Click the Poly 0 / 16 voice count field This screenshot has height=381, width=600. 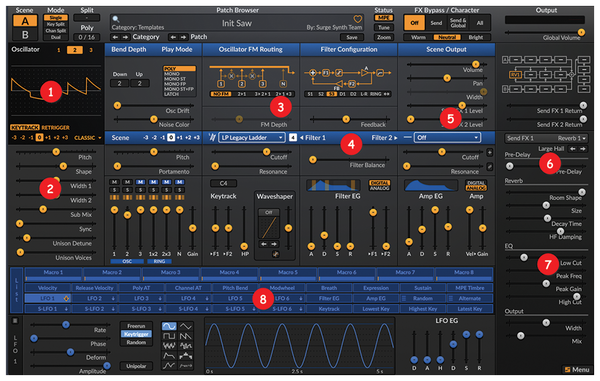point(86,37)
